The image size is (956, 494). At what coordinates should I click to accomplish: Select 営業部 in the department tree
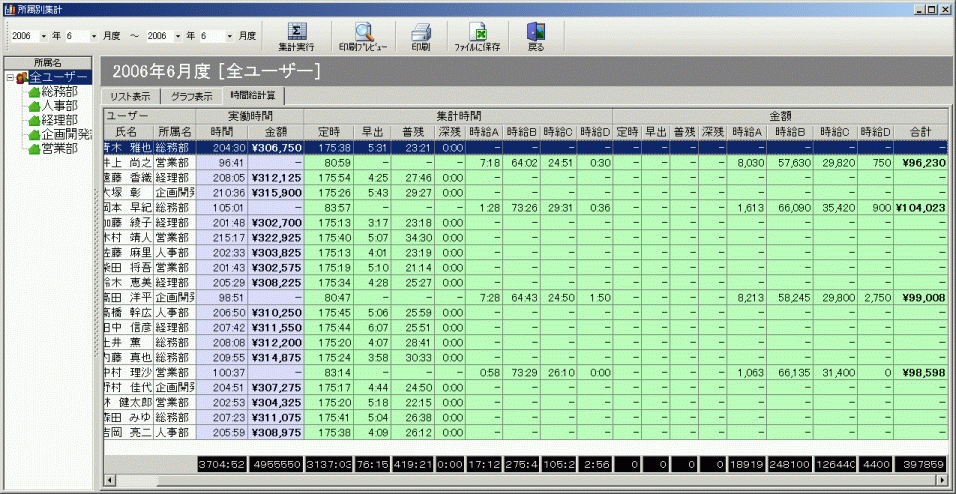pyautogui.click(x=59, y=149)
